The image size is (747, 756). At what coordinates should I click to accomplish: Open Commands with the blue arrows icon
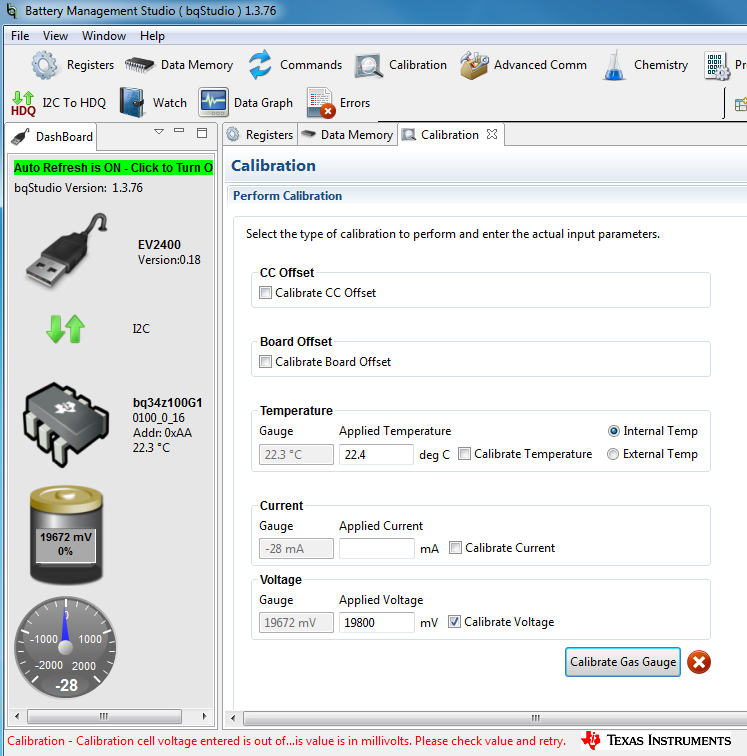tap(260, 65)
